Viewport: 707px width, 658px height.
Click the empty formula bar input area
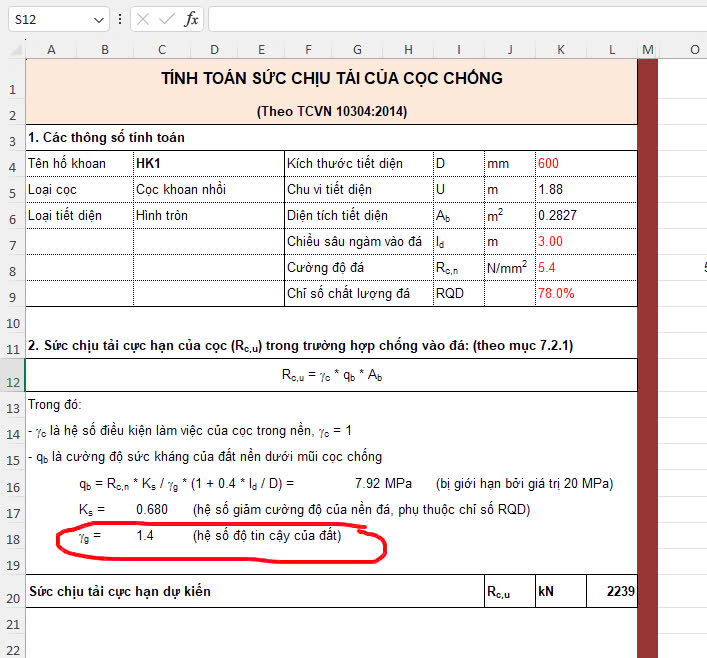(x=450, y=19)
